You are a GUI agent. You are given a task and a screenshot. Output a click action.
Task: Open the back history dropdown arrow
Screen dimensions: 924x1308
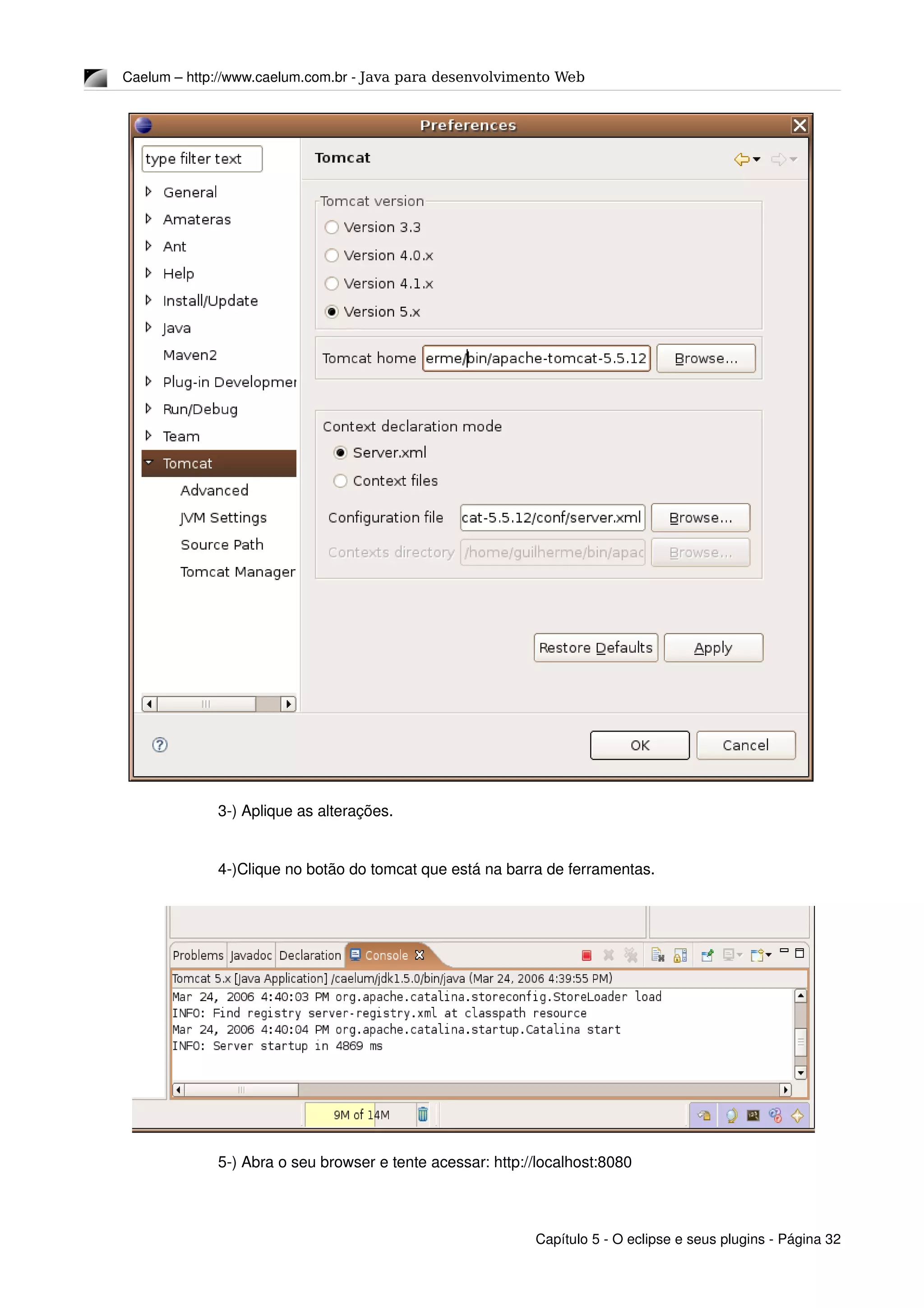tap(757, 159)
